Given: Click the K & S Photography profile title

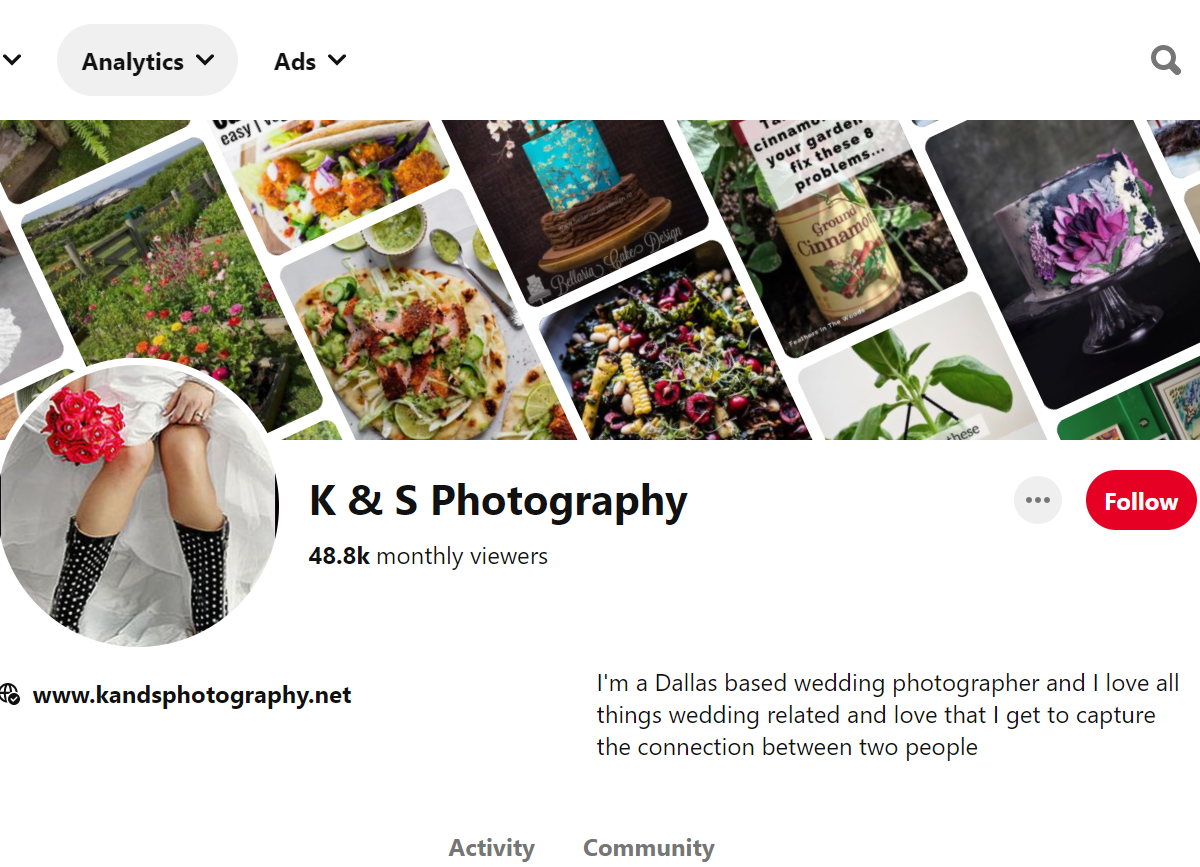Looking at the screenshot, I should (x=498, y=501).
